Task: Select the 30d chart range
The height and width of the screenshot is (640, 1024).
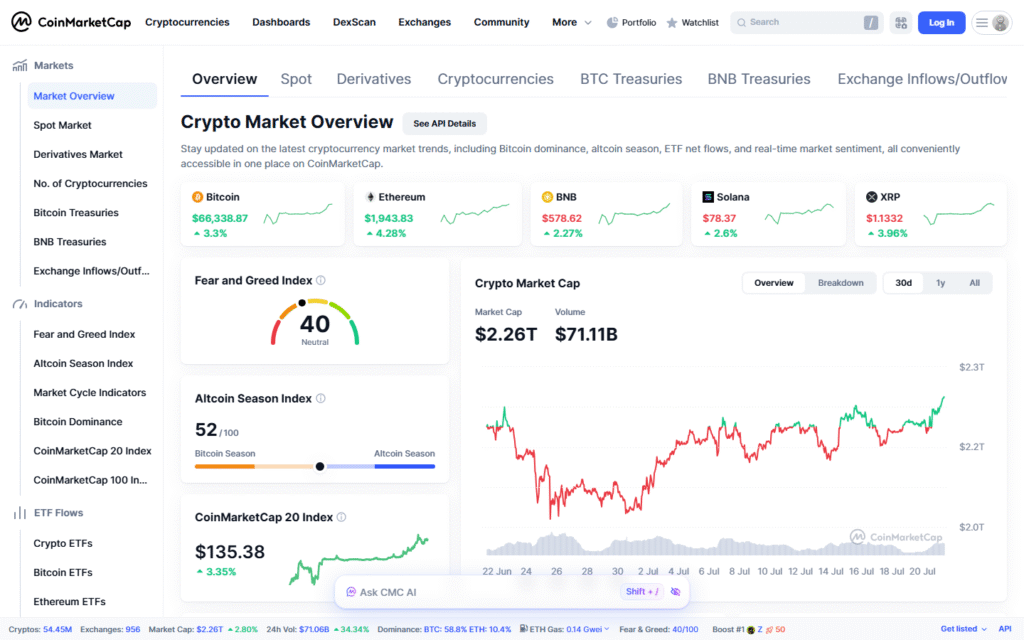Action: point(903,283)
